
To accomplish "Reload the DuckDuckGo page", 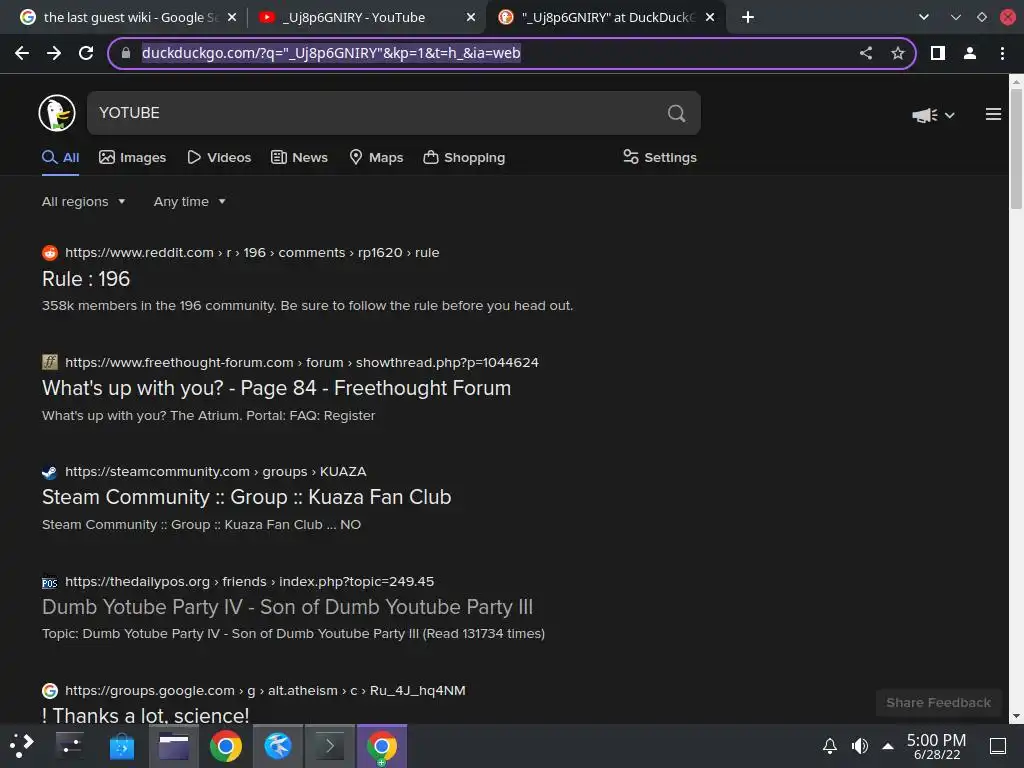I will [86, 54].
